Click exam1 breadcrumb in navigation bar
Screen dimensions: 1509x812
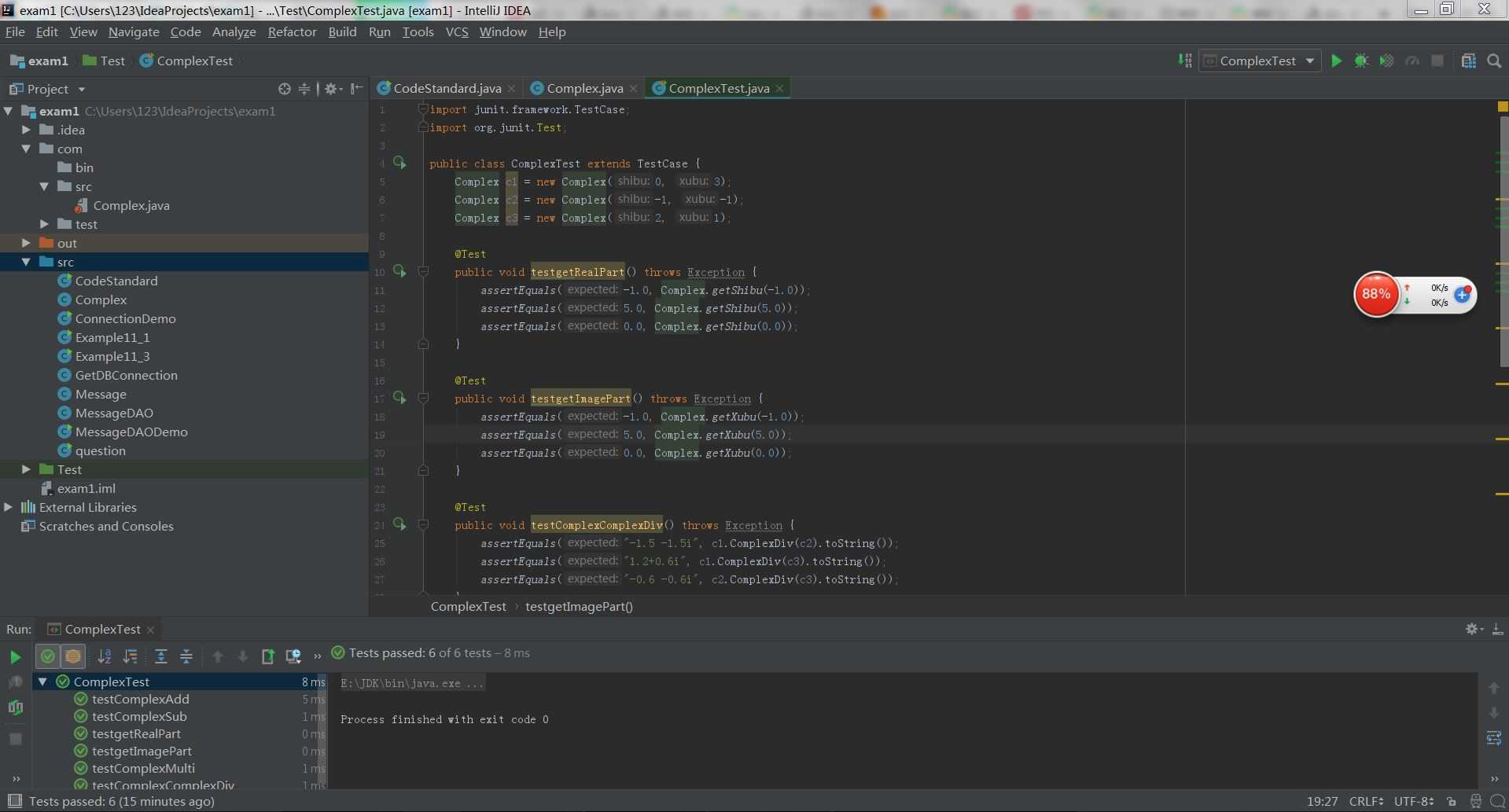coord(39,61)
